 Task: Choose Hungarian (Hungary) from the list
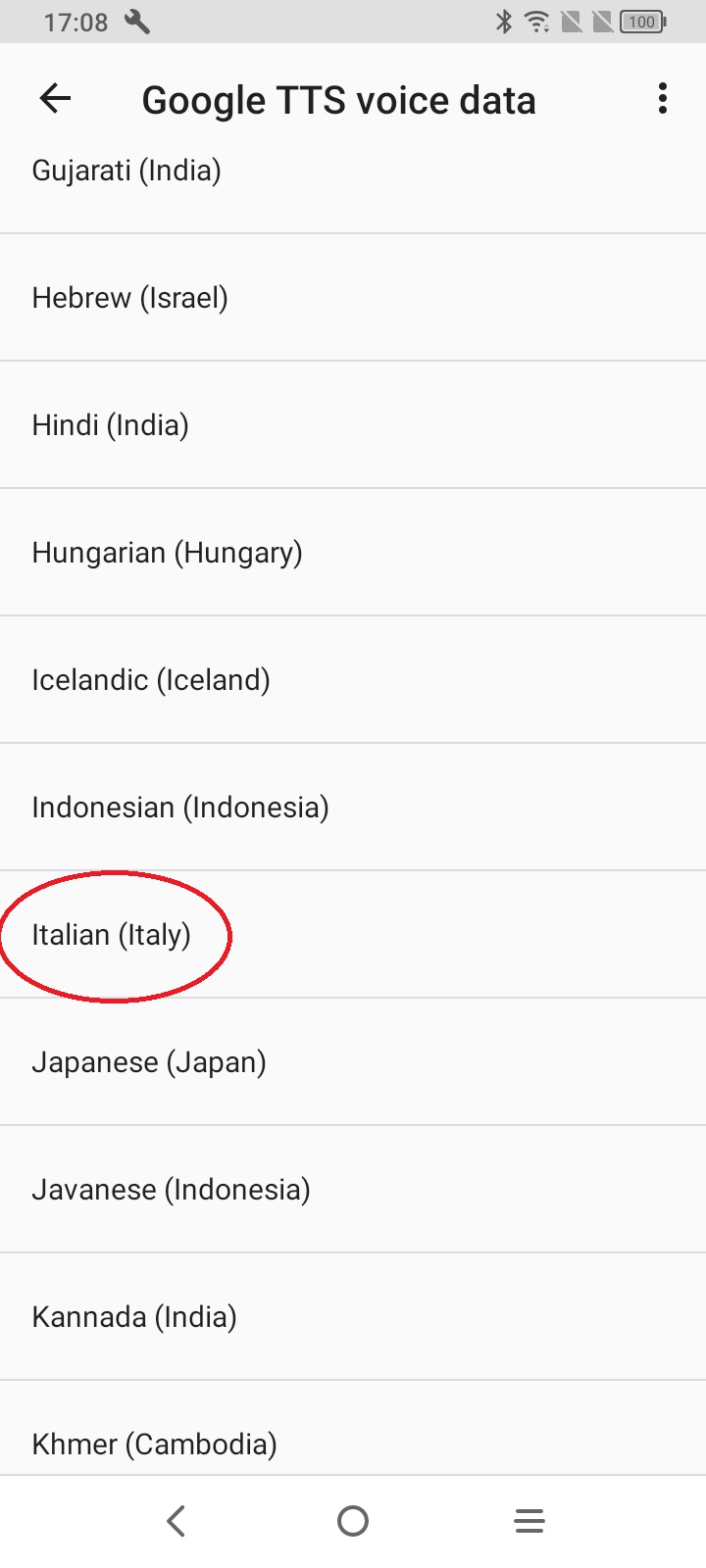tap(353, 552)
